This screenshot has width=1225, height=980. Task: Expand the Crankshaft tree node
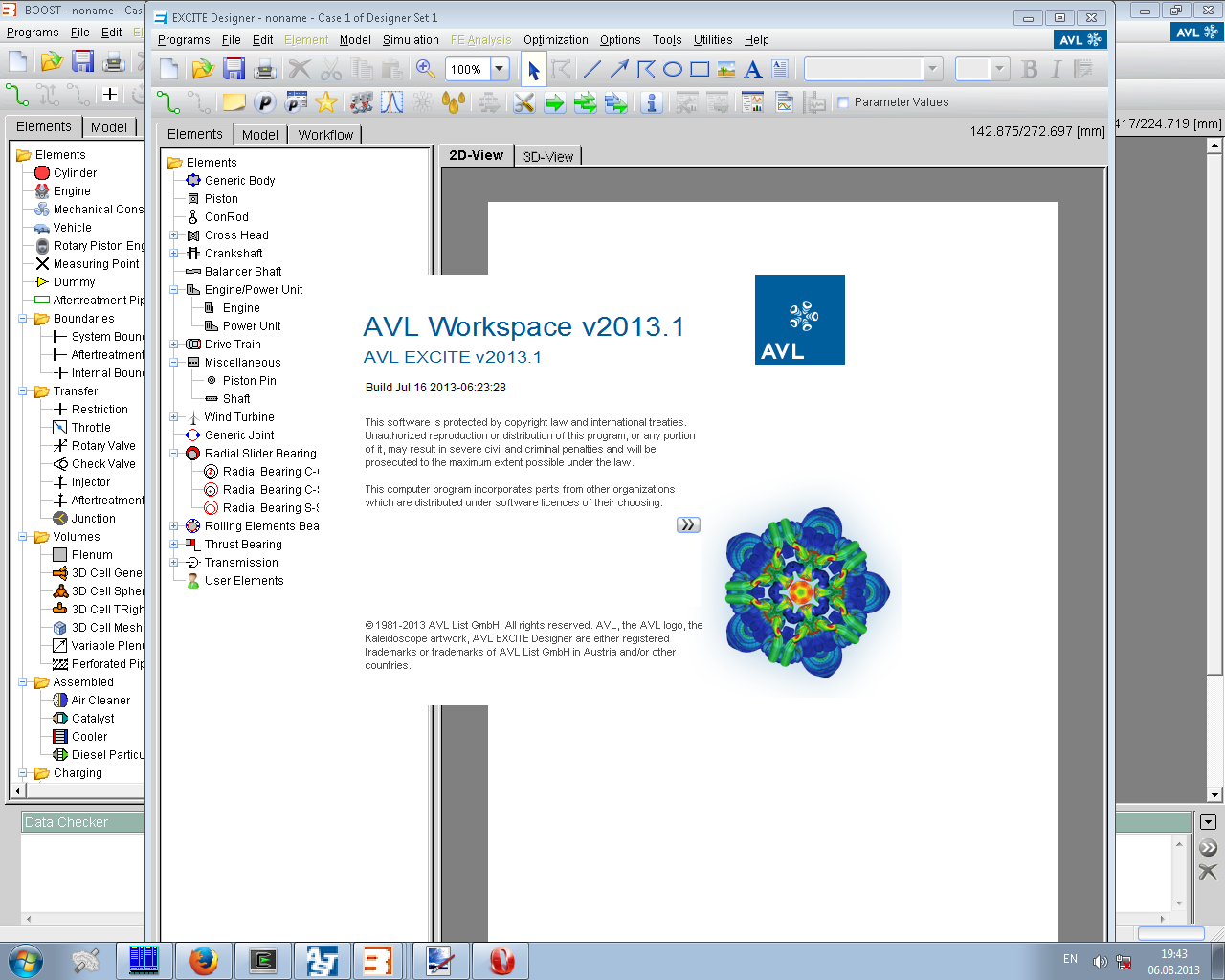174,254
